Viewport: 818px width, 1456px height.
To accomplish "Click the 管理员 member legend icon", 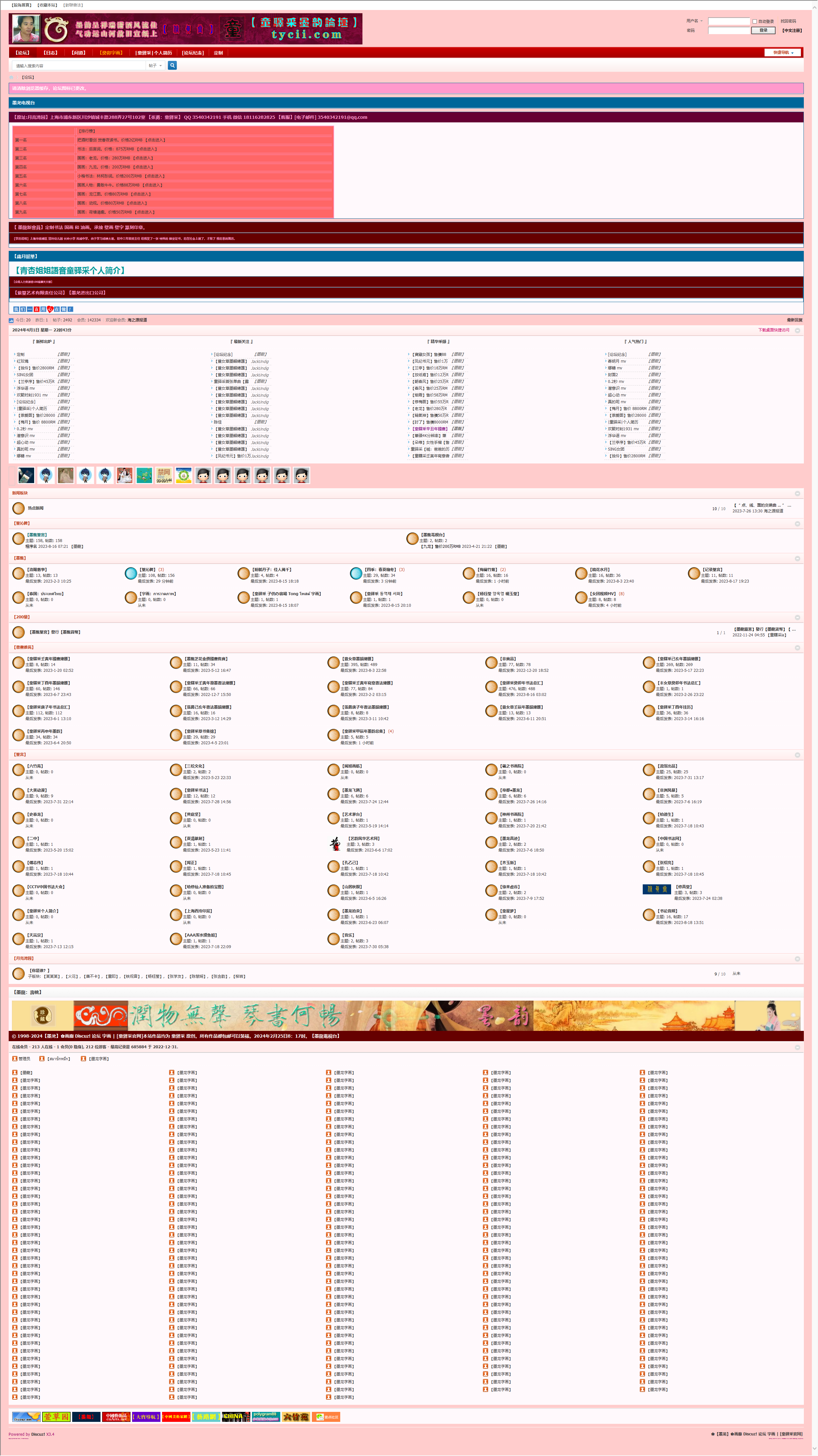I will (15, 1059).
